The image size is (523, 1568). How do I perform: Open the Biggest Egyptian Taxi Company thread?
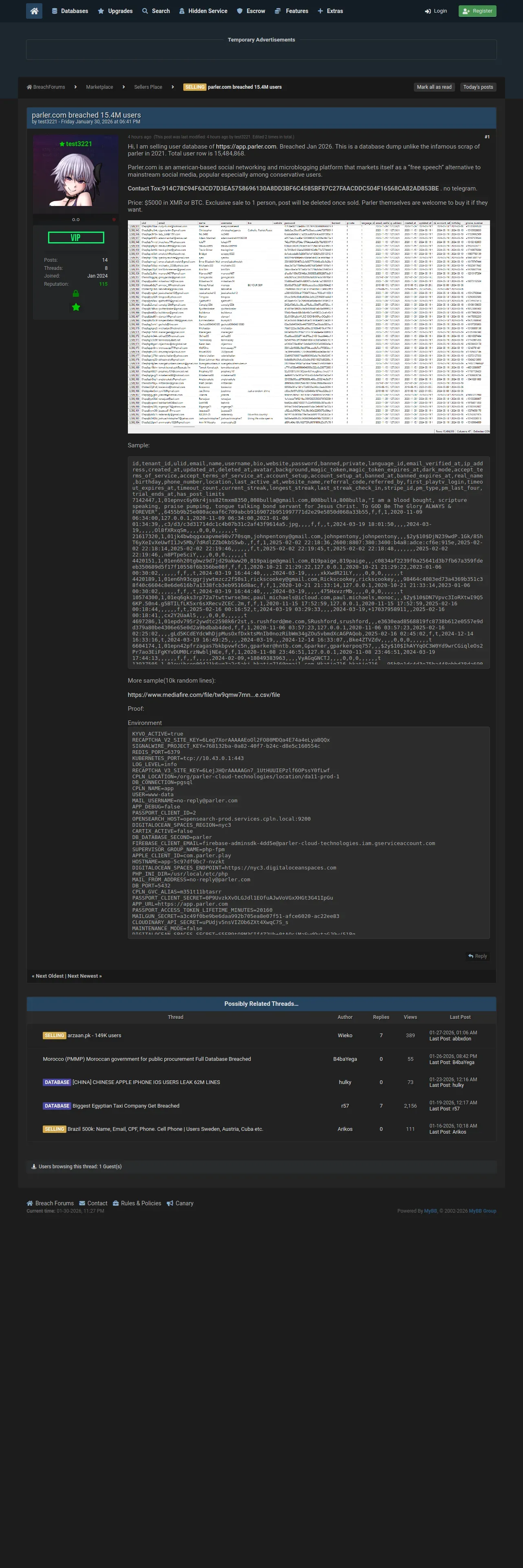(x=125, y=1106)
